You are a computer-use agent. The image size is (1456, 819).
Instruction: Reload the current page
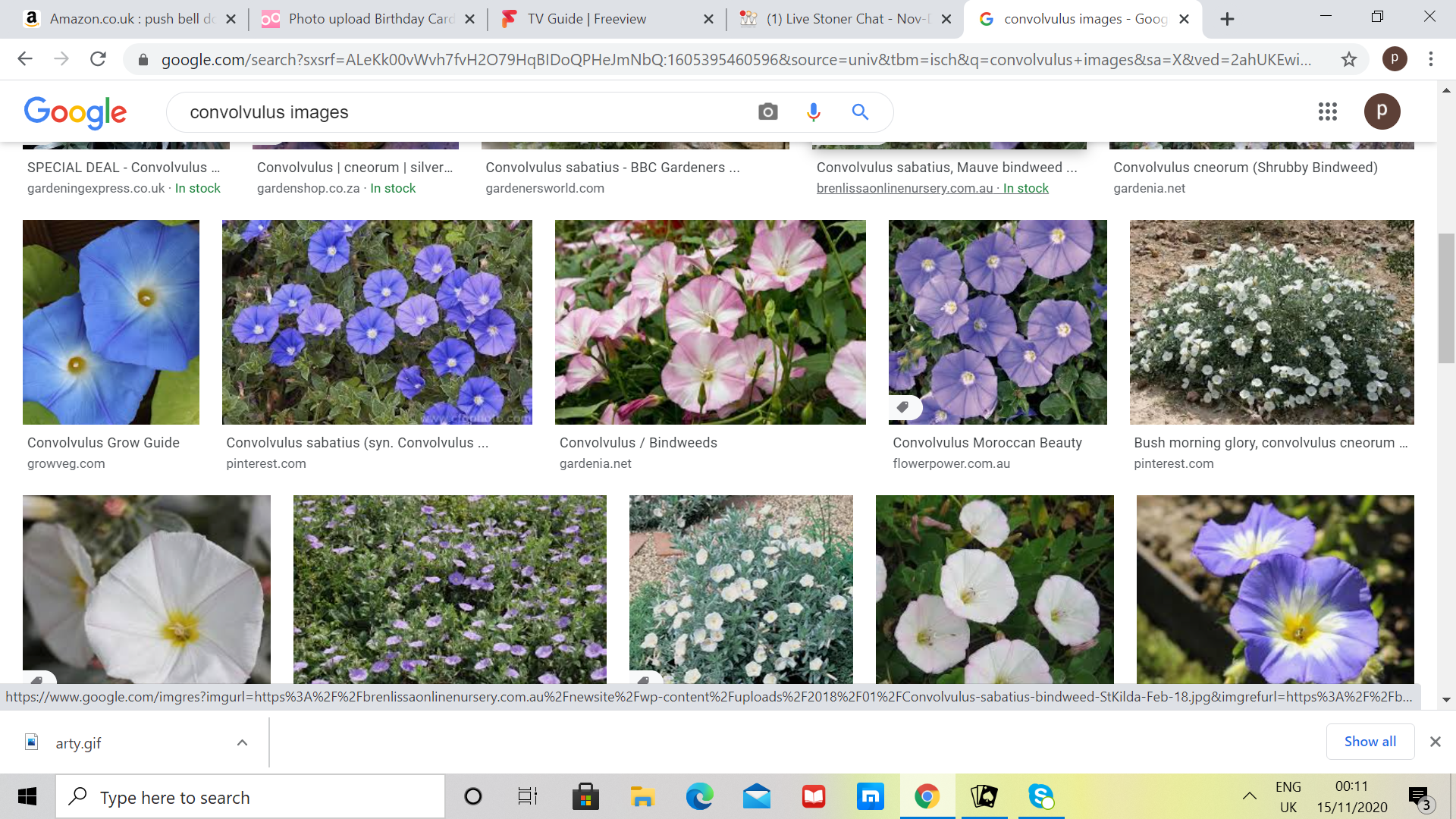click(98, 59)
